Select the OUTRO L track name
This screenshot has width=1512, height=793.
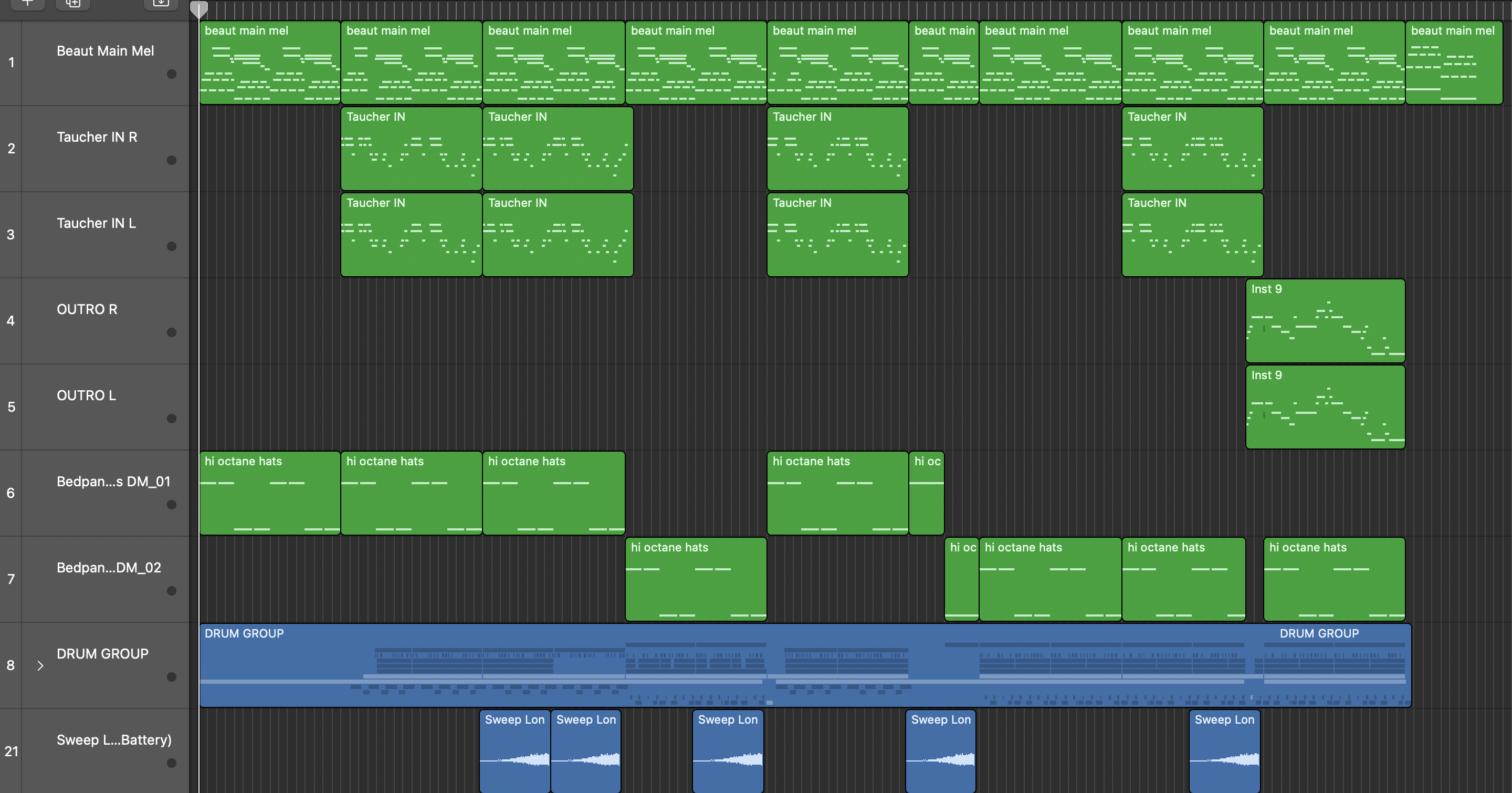(x=86, y=395)
